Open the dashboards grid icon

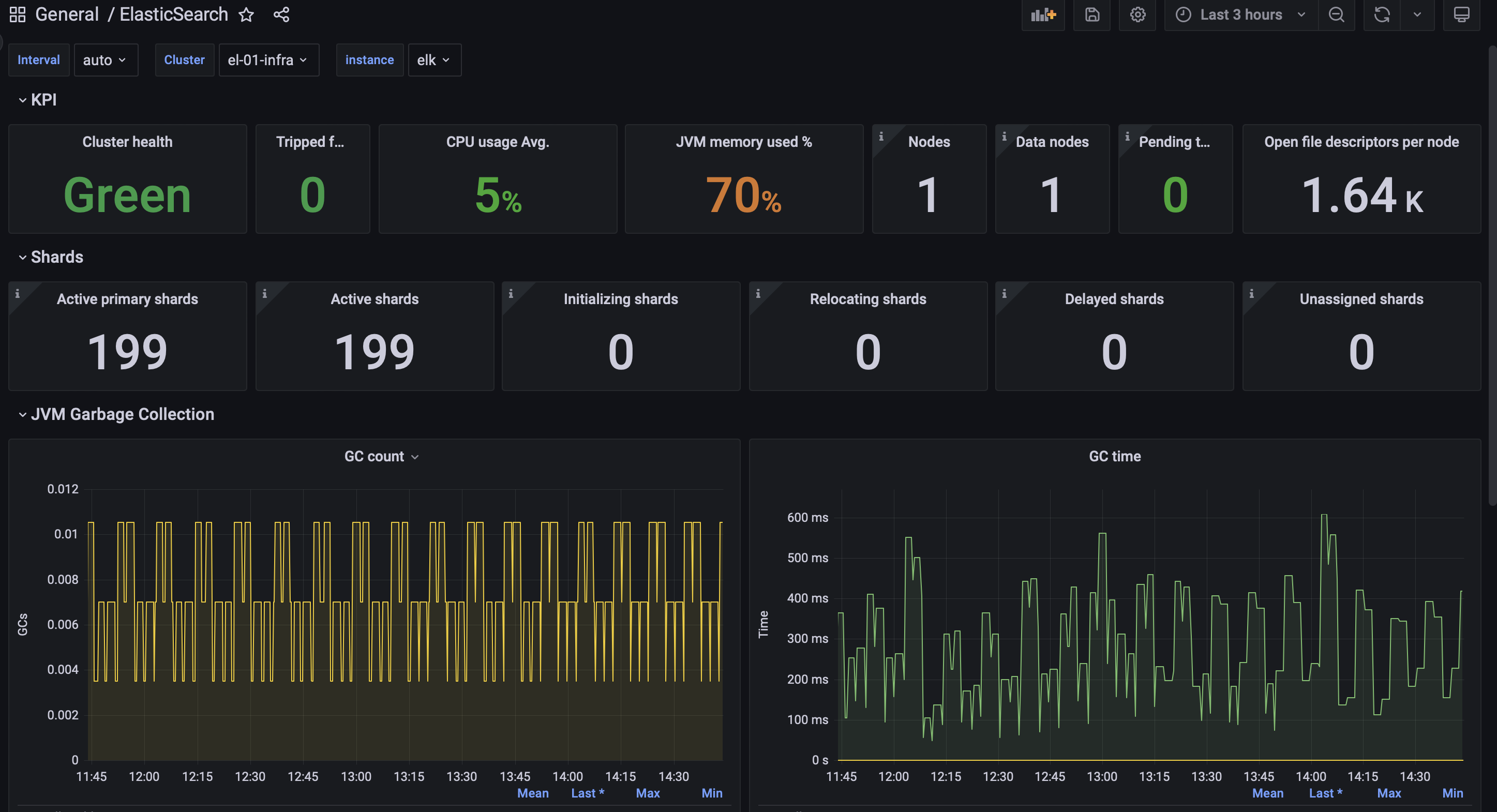pos(18,14)
